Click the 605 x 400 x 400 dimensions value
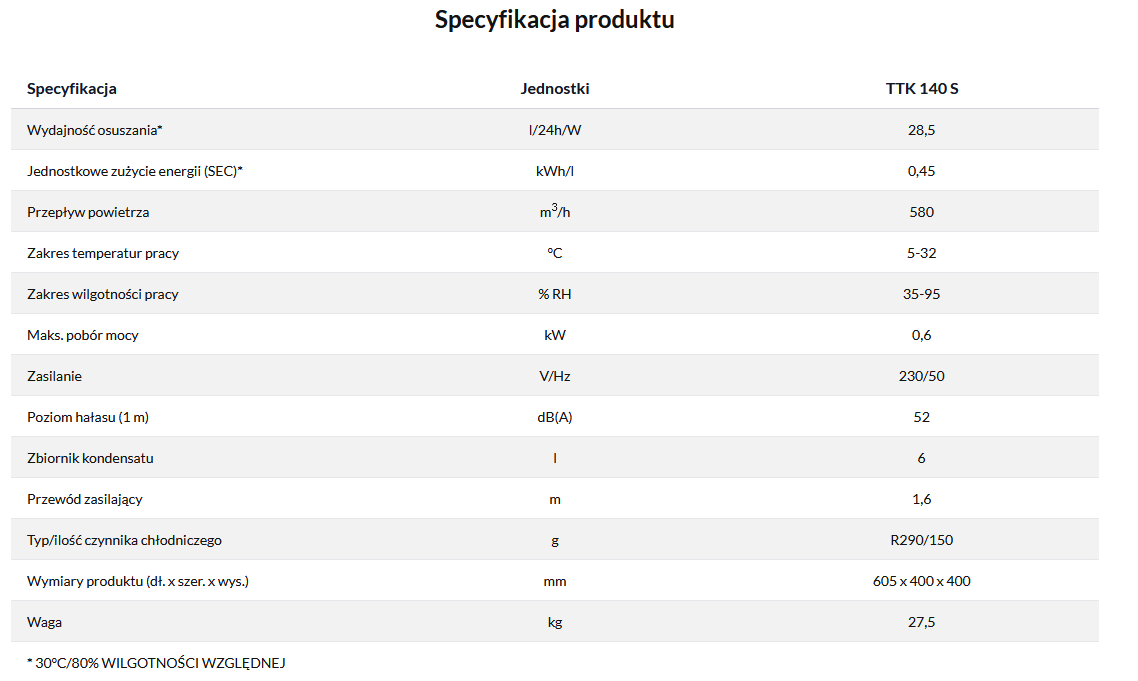The width and height of the screenshot is (1138, 681). [x=921, y=581]
